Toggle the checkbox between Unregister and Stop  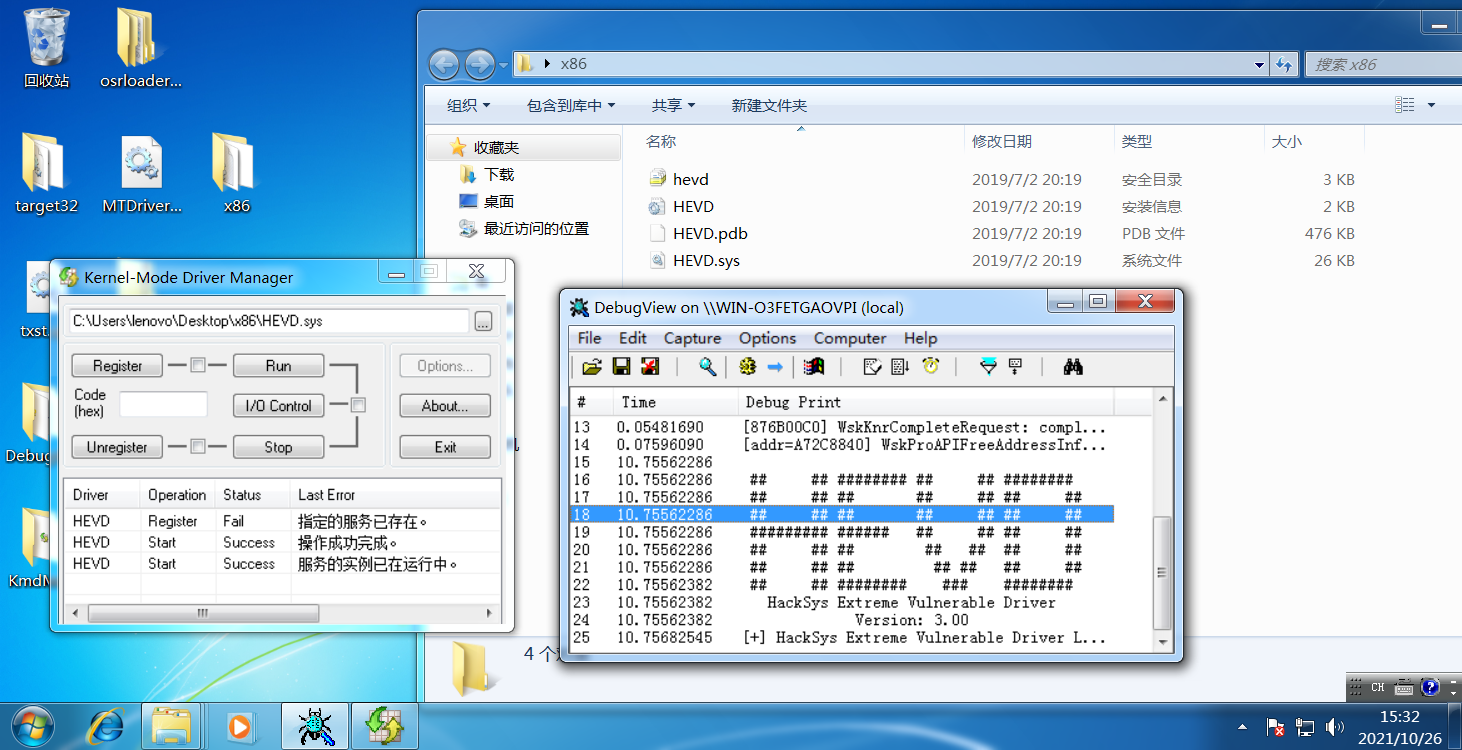198,446
